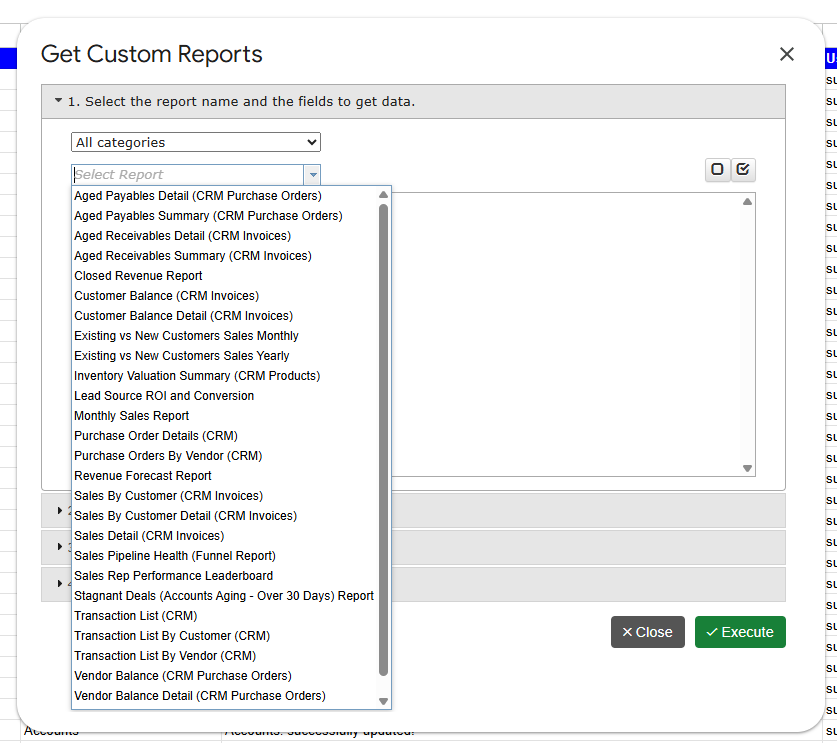Close the Get Custom Reports dialog with X
This screenshot has width=837, height=743.
coord(786,54)
